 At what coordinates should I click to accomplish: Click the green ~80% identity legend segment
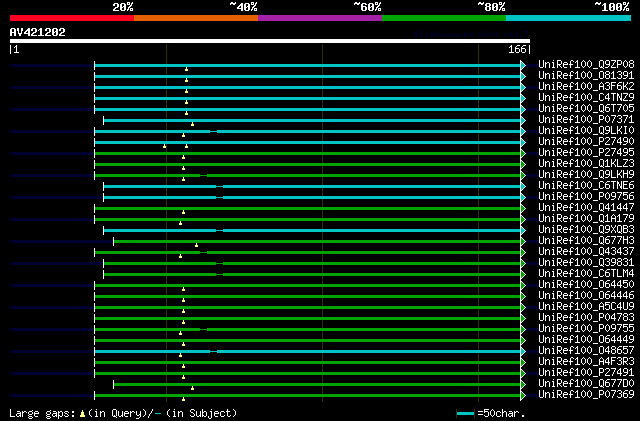click(444, 18)
